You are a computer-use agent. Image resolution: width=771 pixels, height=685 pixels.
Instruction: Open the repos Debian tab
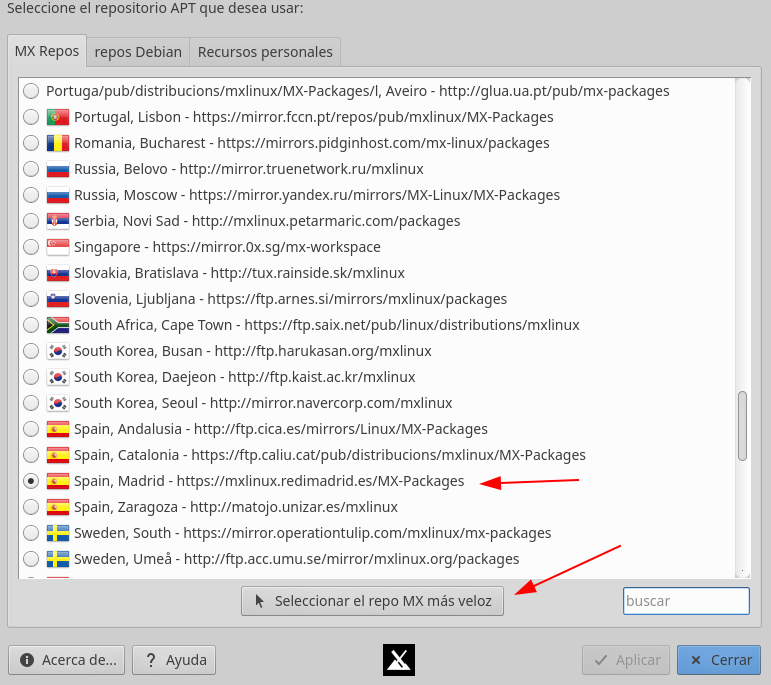pyautogui.click(x=138, y=52)
